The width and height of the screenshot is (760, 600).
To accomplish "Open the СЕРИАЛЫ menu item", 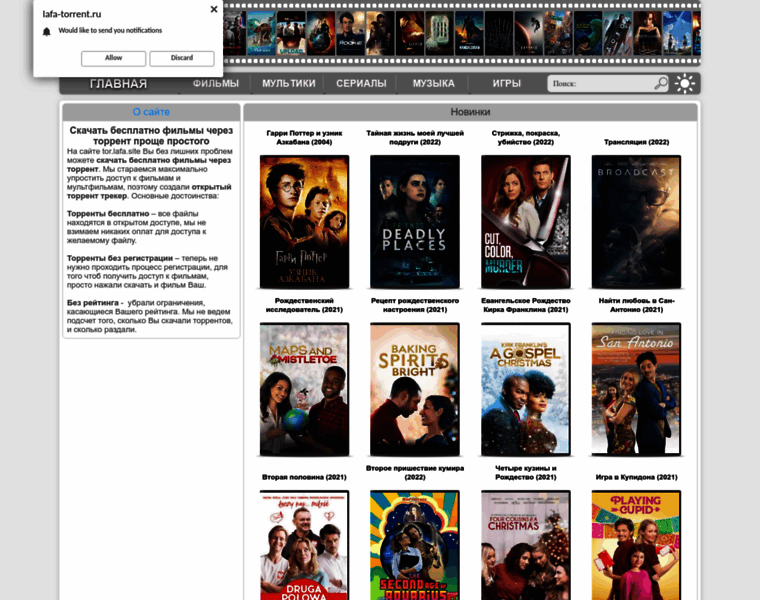I will (362, 83).
